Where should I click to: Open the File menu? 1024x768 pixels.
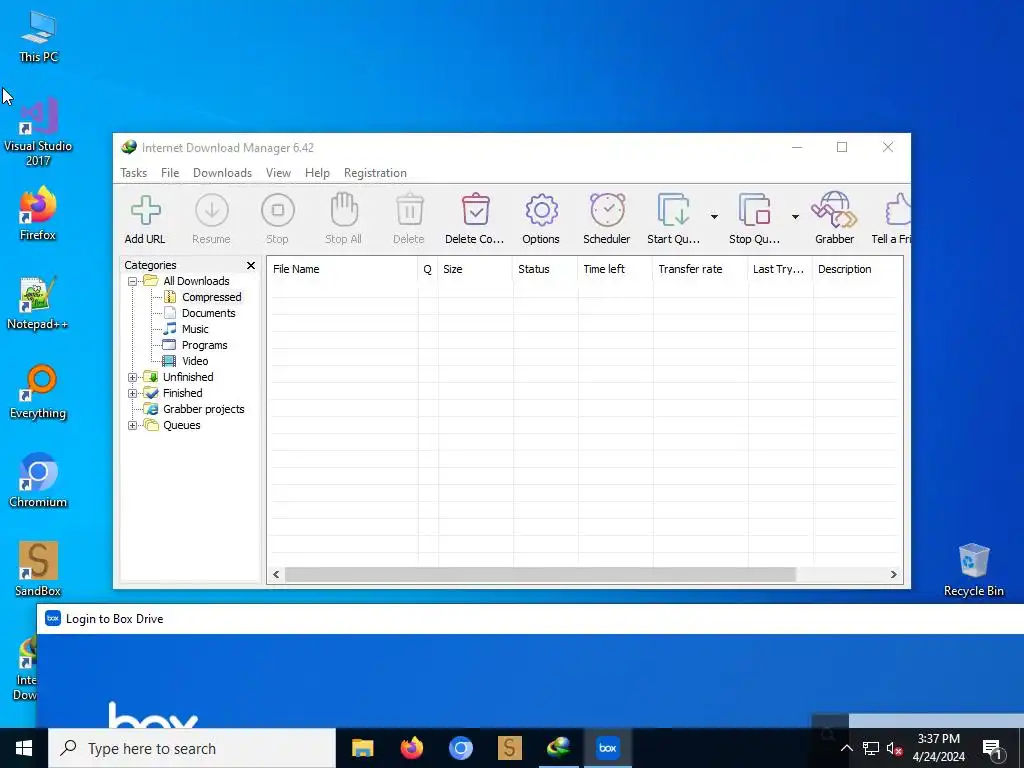pos(170,173)
